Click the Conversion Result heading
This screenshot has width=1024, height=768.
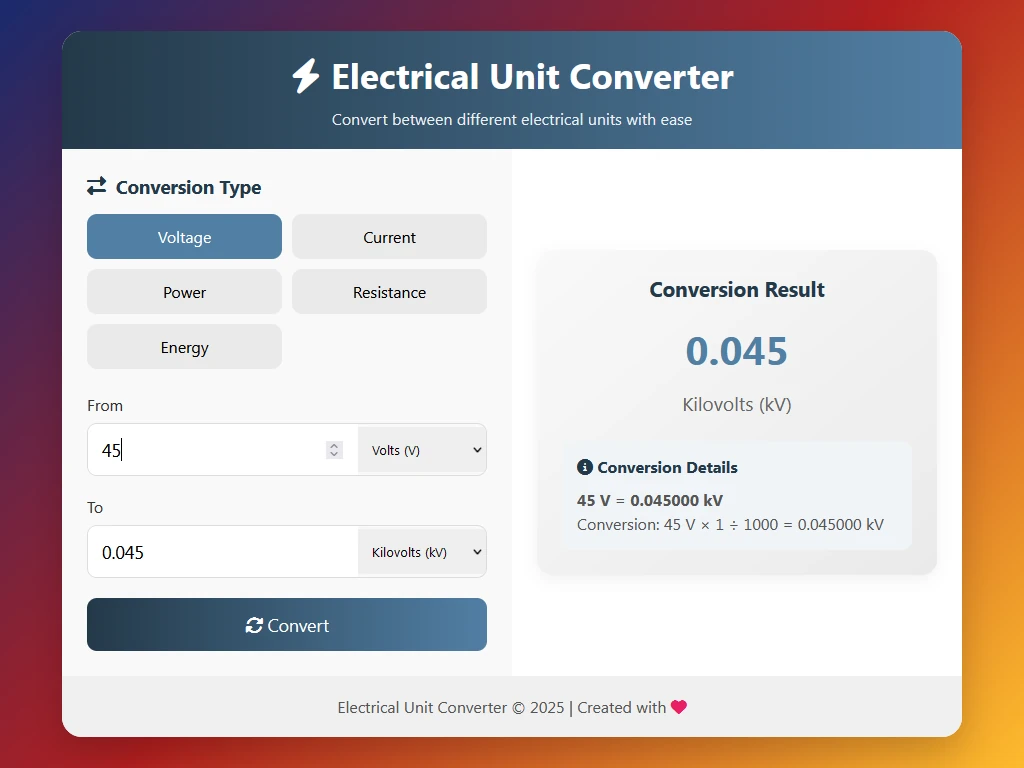737,289
